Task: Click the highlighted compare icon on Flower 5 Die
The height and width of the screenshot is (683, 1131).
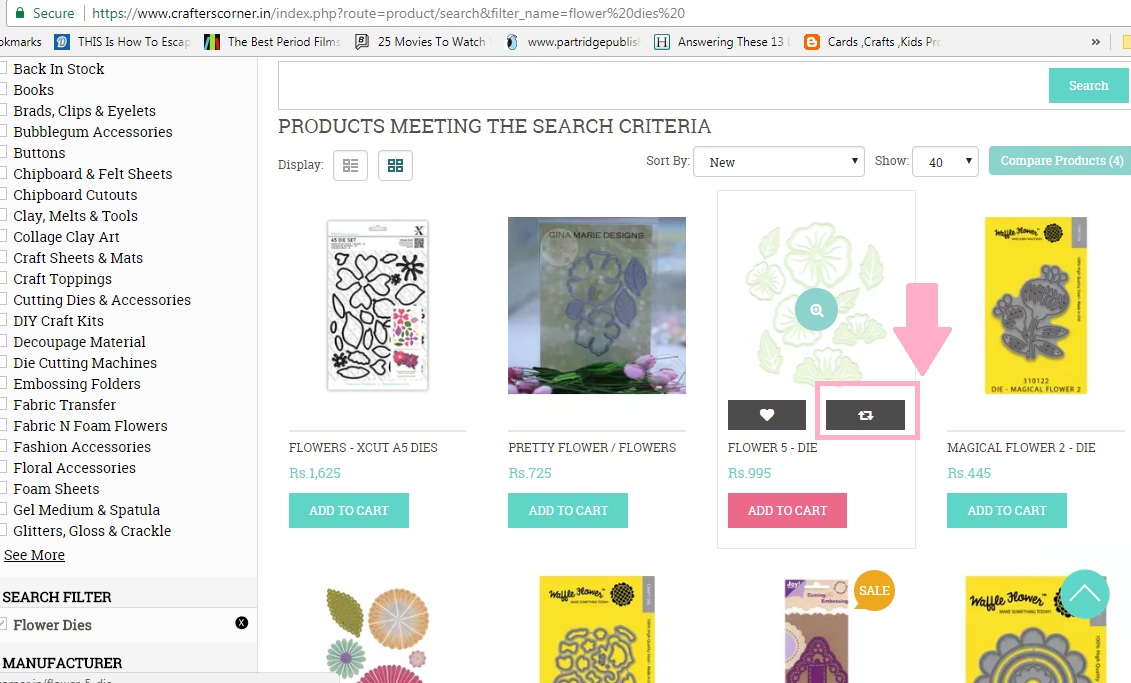Action: 865,414
